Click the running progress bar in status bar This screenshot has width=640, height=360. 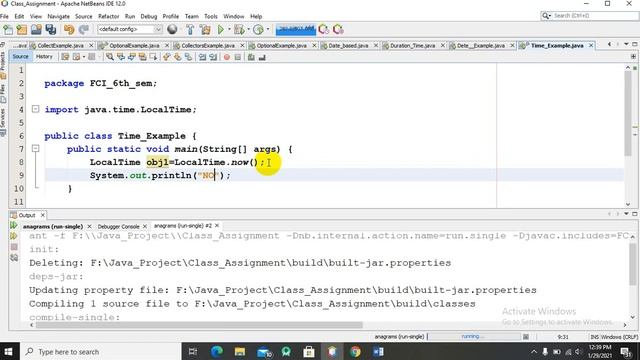coord(473,337)
